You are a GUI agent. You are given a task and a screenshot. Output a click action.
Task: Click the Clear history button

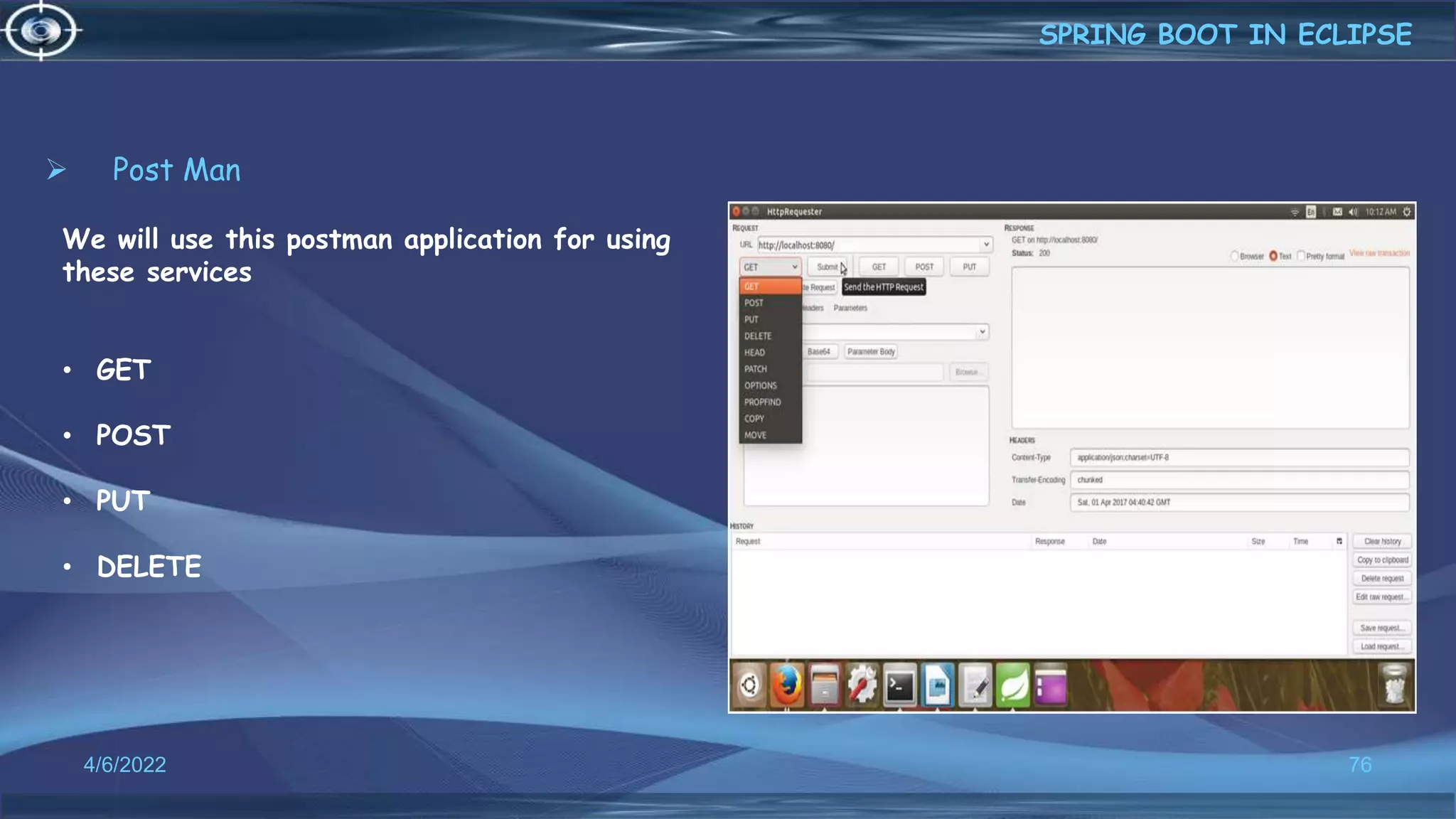[1382, 542]
